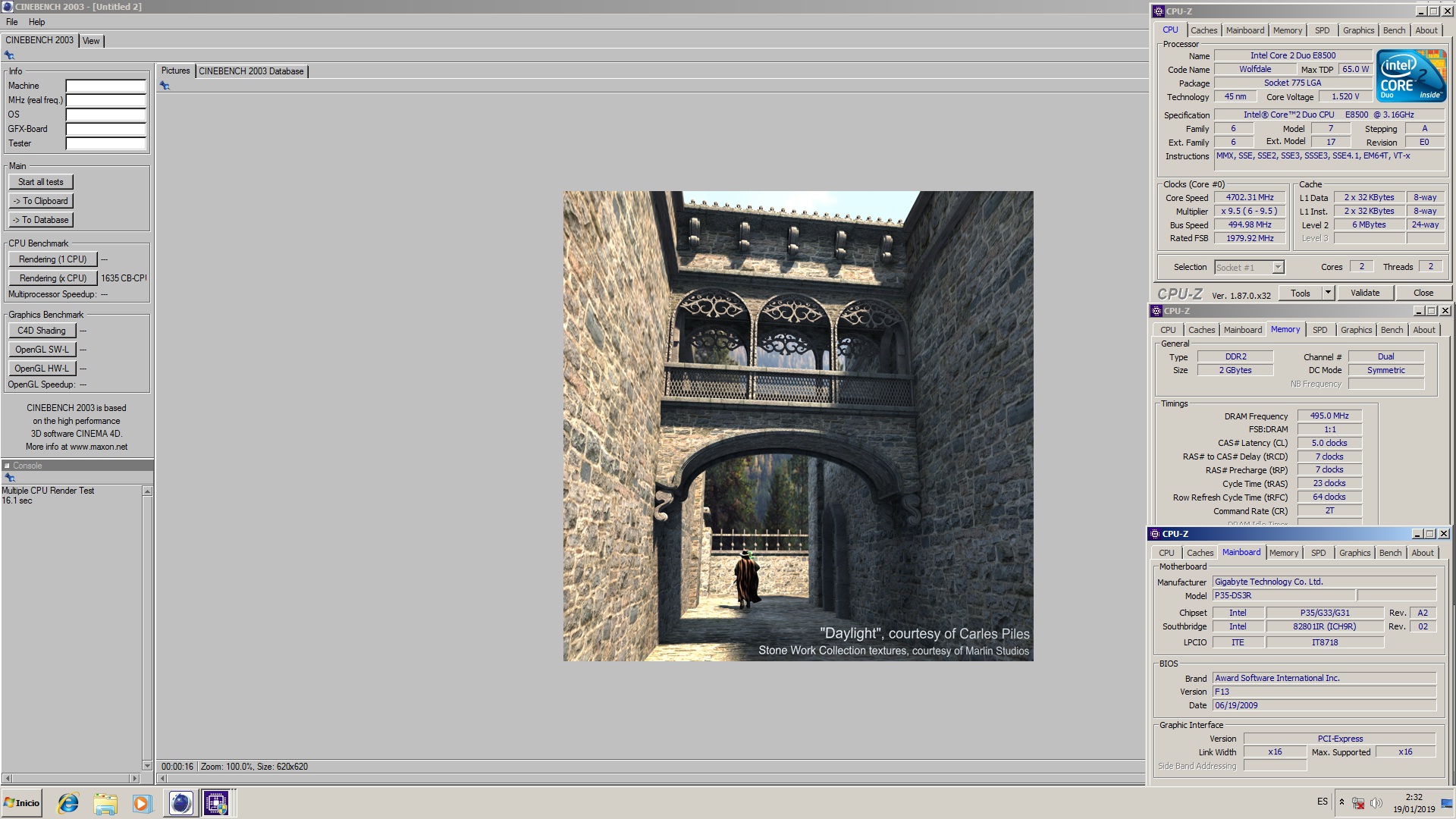Click the pin icon below CINEBENCH 2003 tab

click(x=9, y=55)
